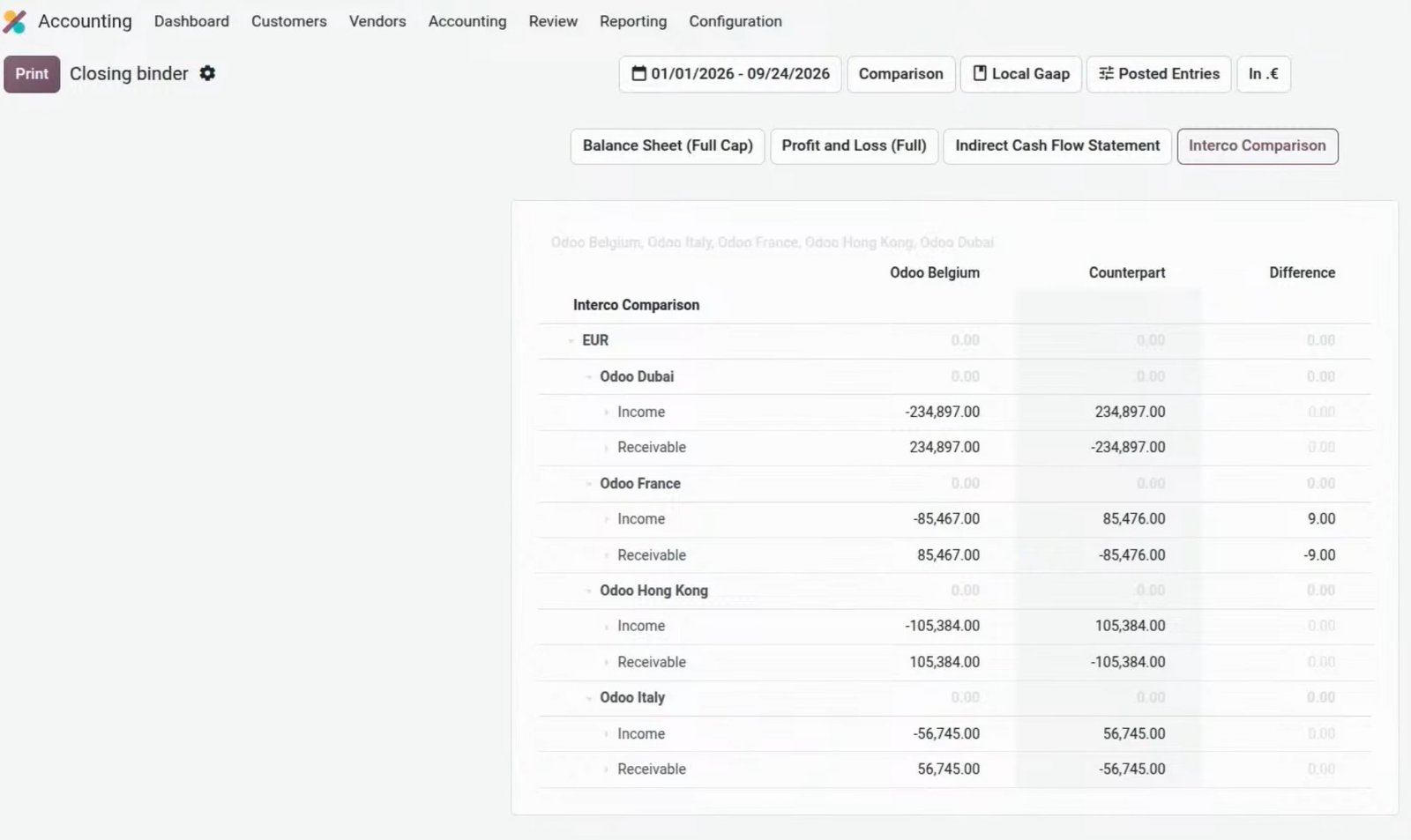Click the Odoo Accounting app logo icon

click(15, 21)
